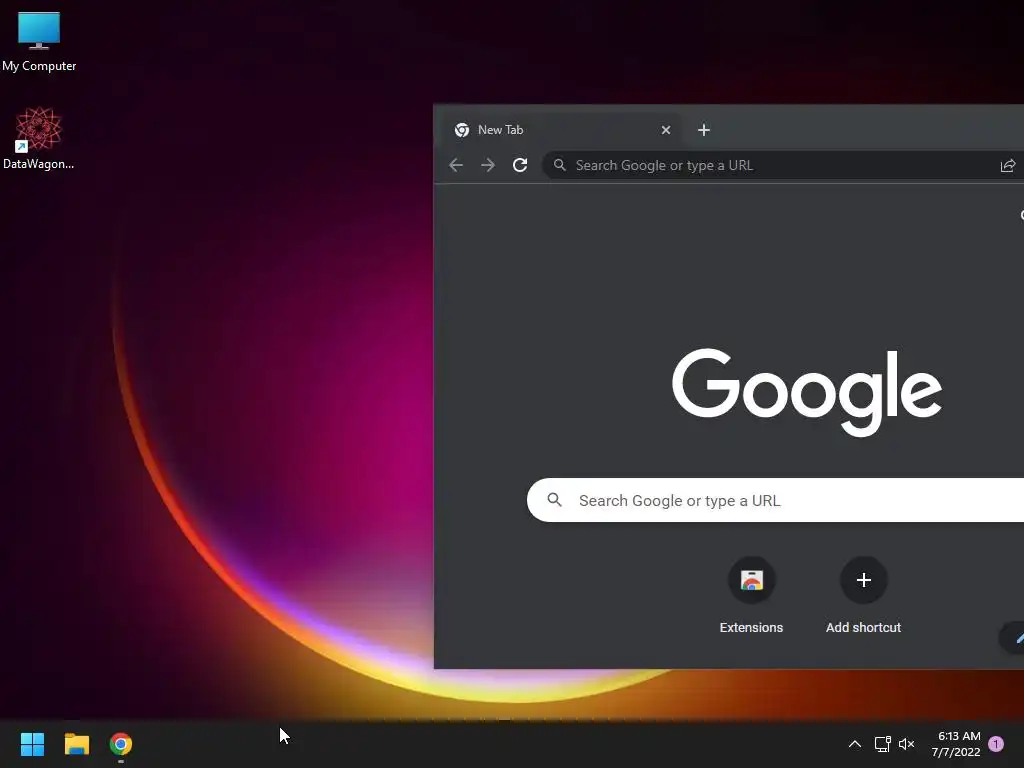Go forward in Chrome
Viewport: 1024px width, 768px height.
[x=488, y=165]
